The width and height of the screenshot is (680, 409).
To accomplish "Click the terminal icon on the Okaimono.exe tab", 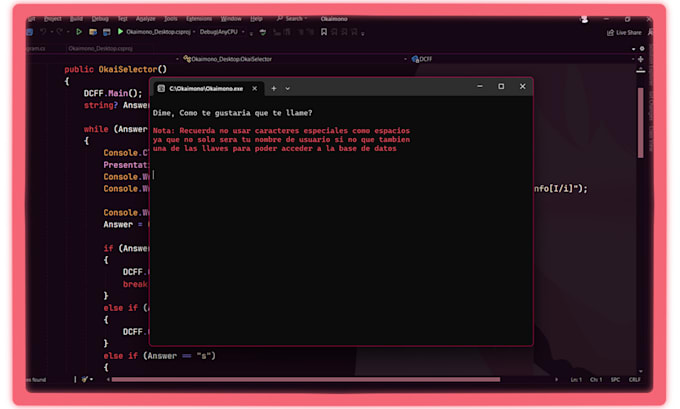I will [161, 88].
